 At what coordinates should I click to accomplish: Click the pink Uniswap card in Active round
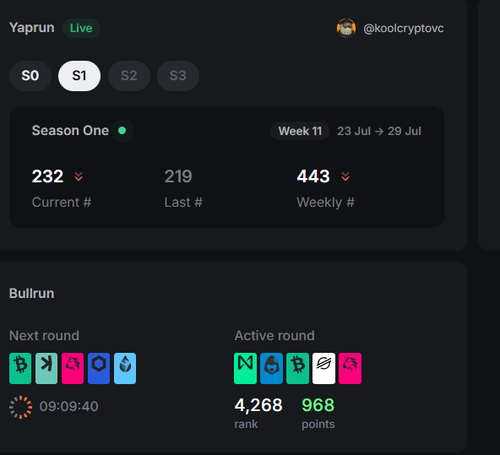[x=350, y=368]
